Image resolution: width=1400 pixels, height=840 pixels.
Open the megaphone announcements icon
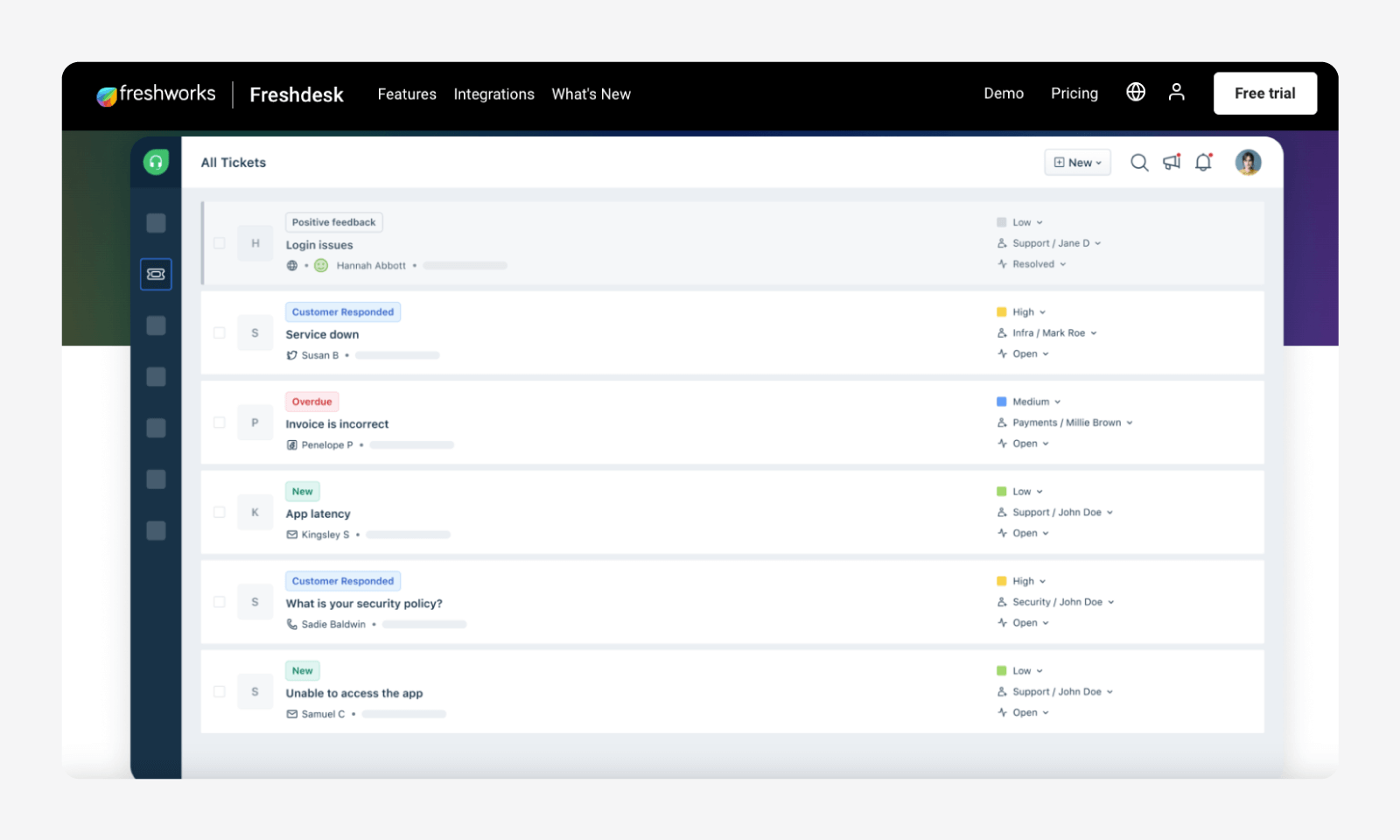tap(1172, 162)
